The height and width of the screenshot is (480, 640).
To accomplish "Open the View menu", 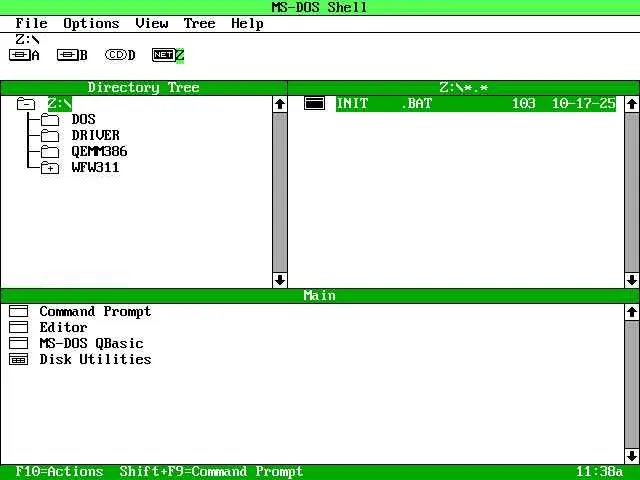I will [151, 23].
